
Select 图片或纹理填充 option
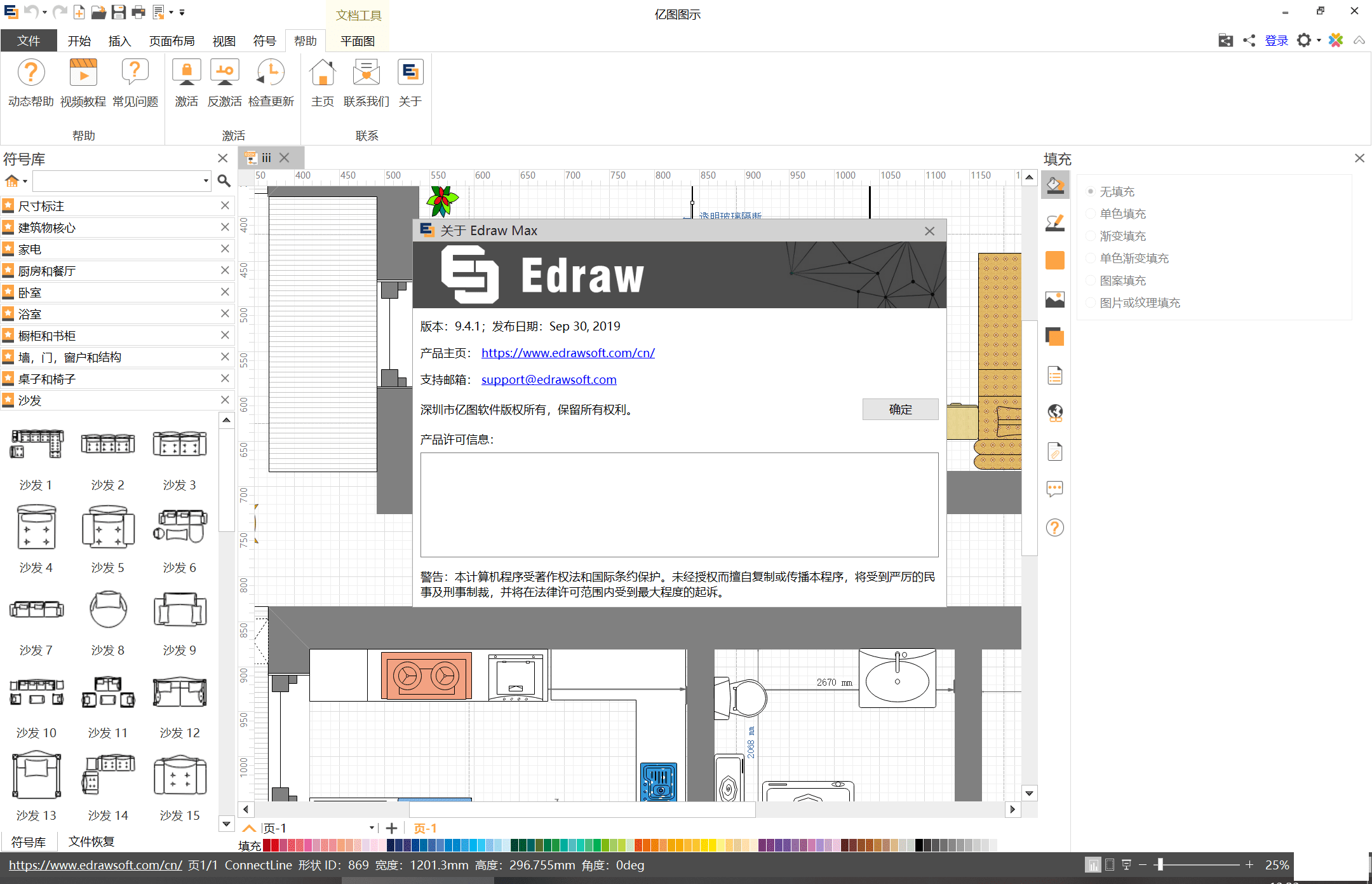point(1133,303)
